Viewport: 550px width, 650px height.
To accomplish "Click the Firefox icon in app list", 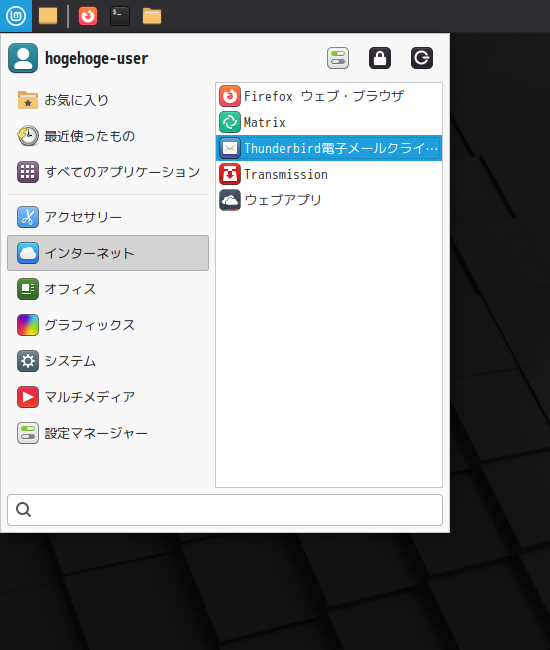I will click(230, 96).
